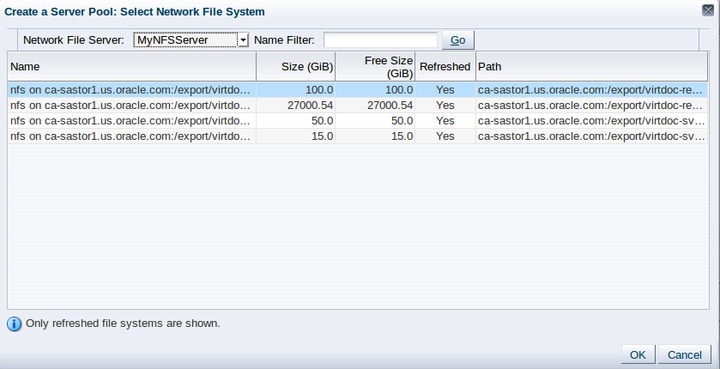This screenshot has height=369, width=720.
Task: Select the 50.0 GiB file system row
Action: (358, 121)
